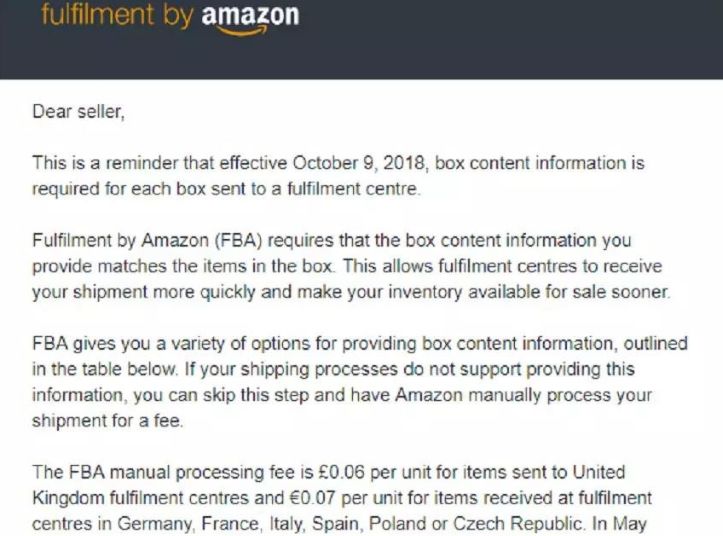This screenshot has width=723, height=536.
Task: Click the 'October 9, 2018' date text
Action: pos(358,163)
